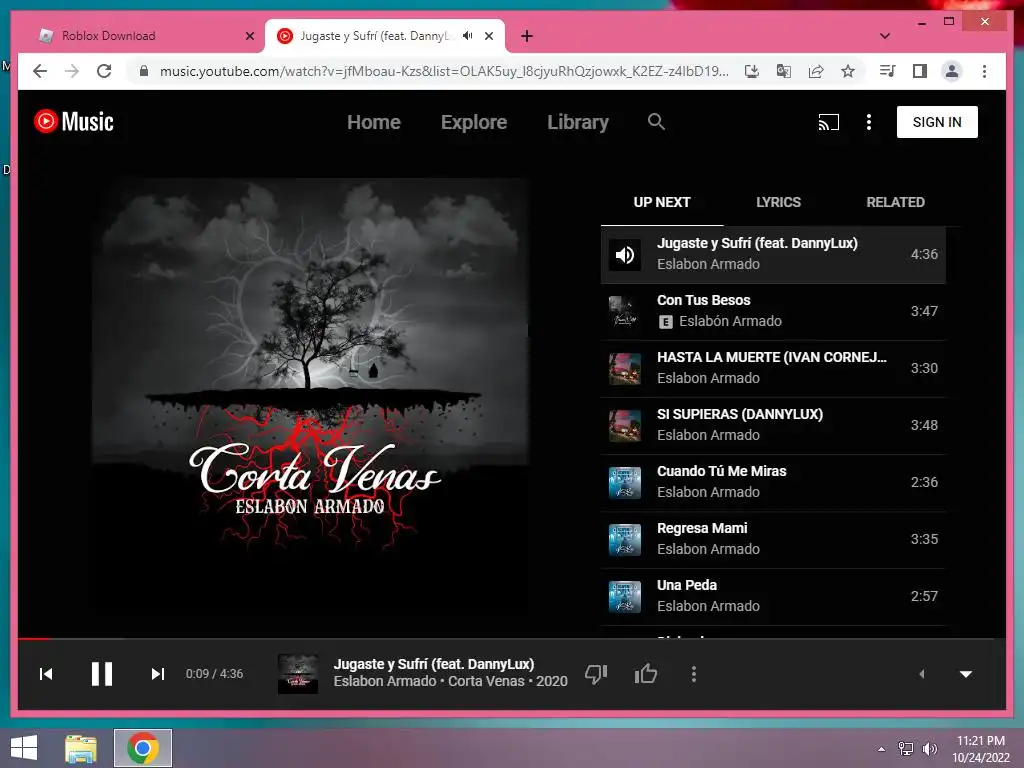The image size is (1024, 768).
Task: Open system volume from tray
Action: [x=929, y=749]
